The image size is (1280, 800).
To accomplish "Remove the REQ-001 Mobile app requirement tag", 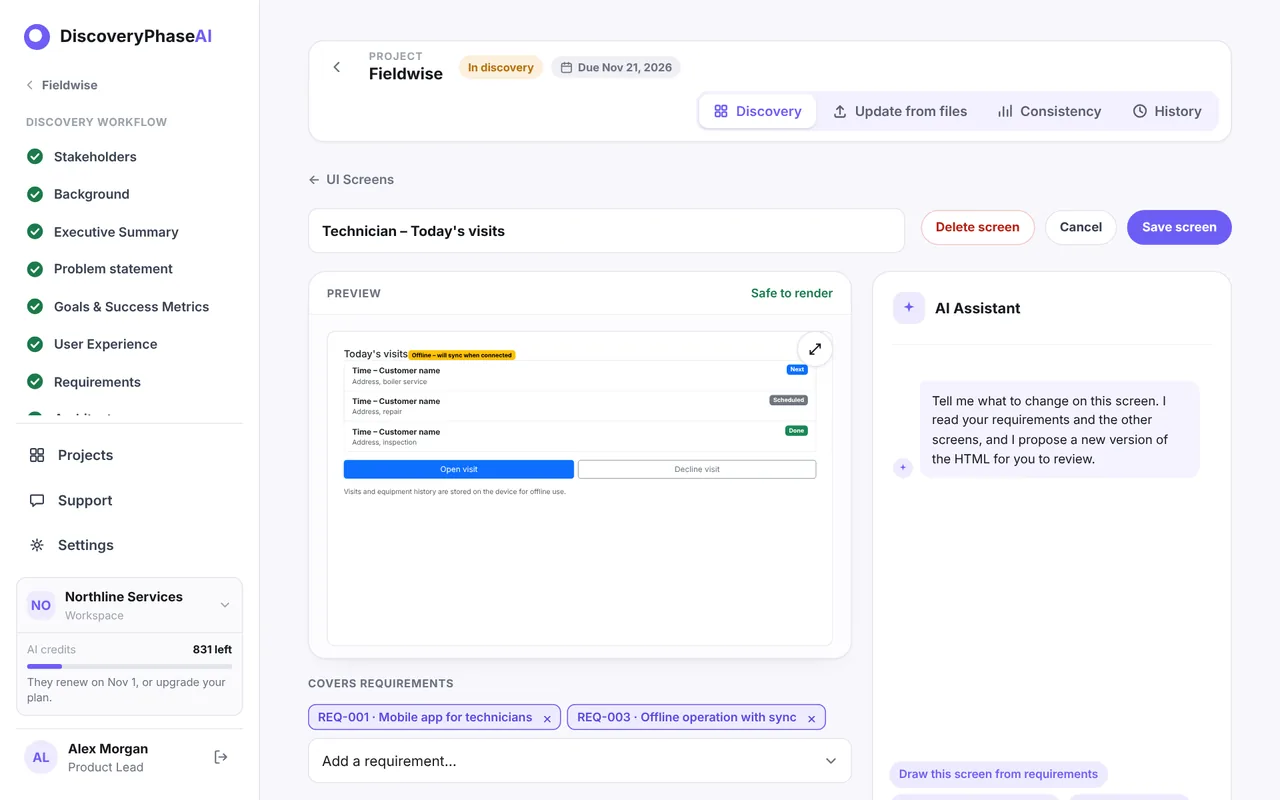I will [x=547, y=718].
